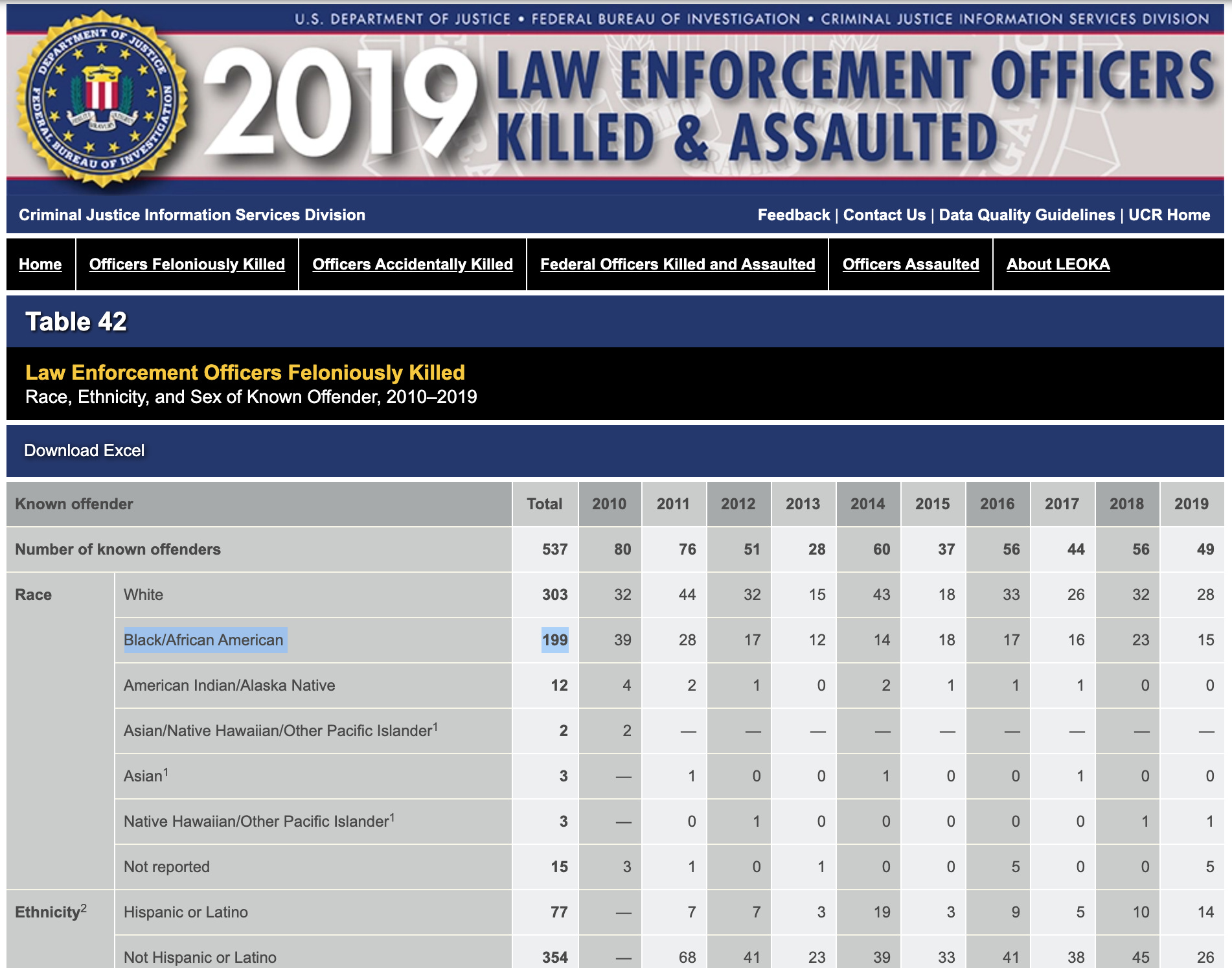The width and height of the screenshot is (1232, 968).
Task: Click Native Hawaiian/Other Pacific Islander row label
Action: pos(259,821)
